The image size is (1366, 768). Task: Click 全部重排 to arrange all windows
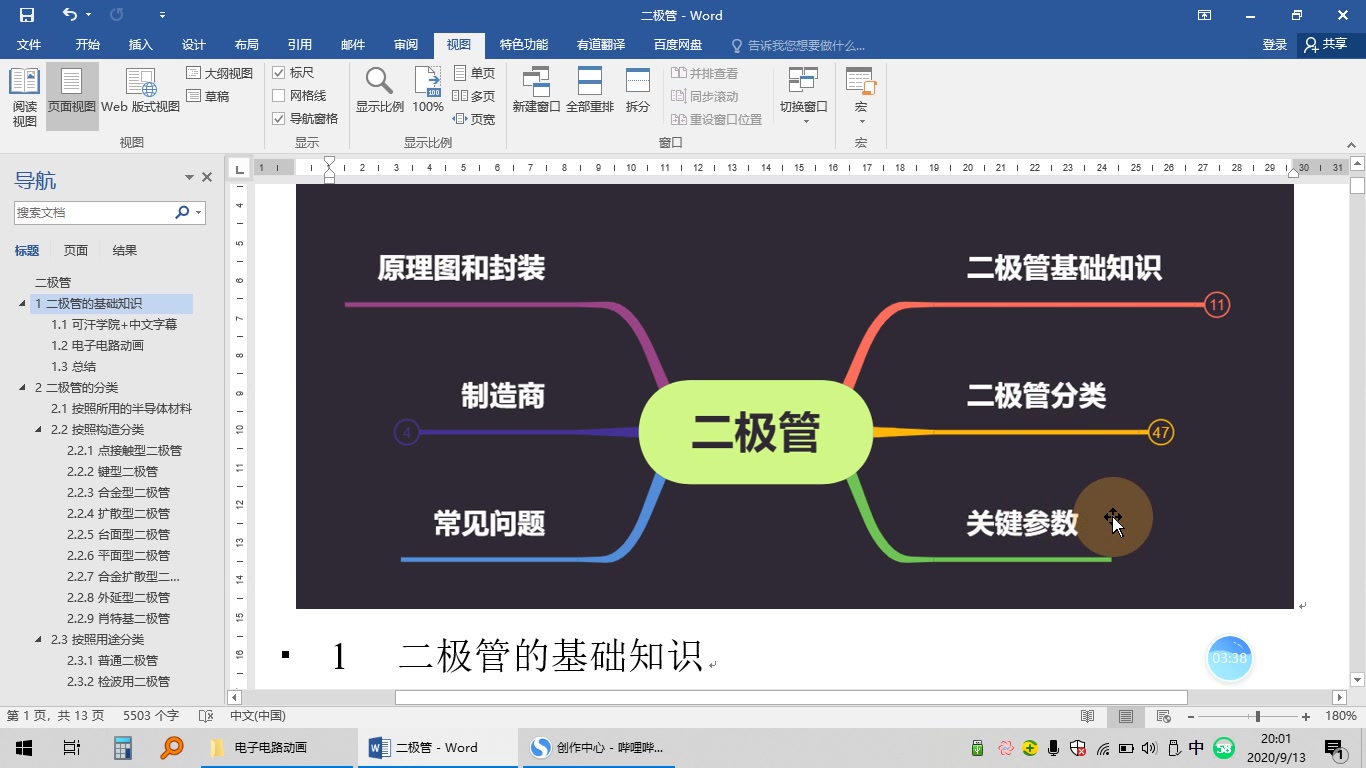[x=590, y=90]
